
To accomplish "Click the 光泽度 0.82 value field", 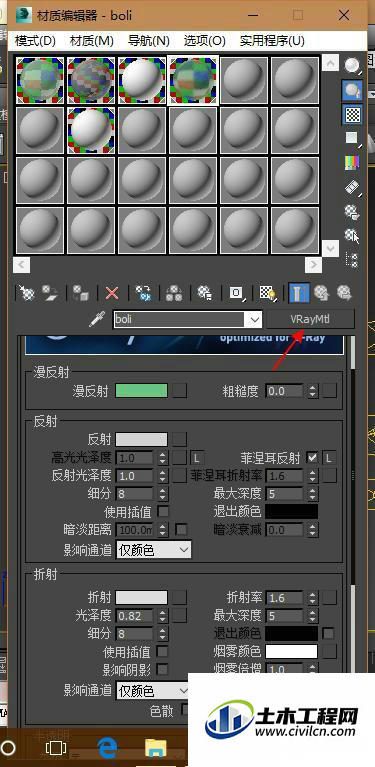I will tap(134, 616).
